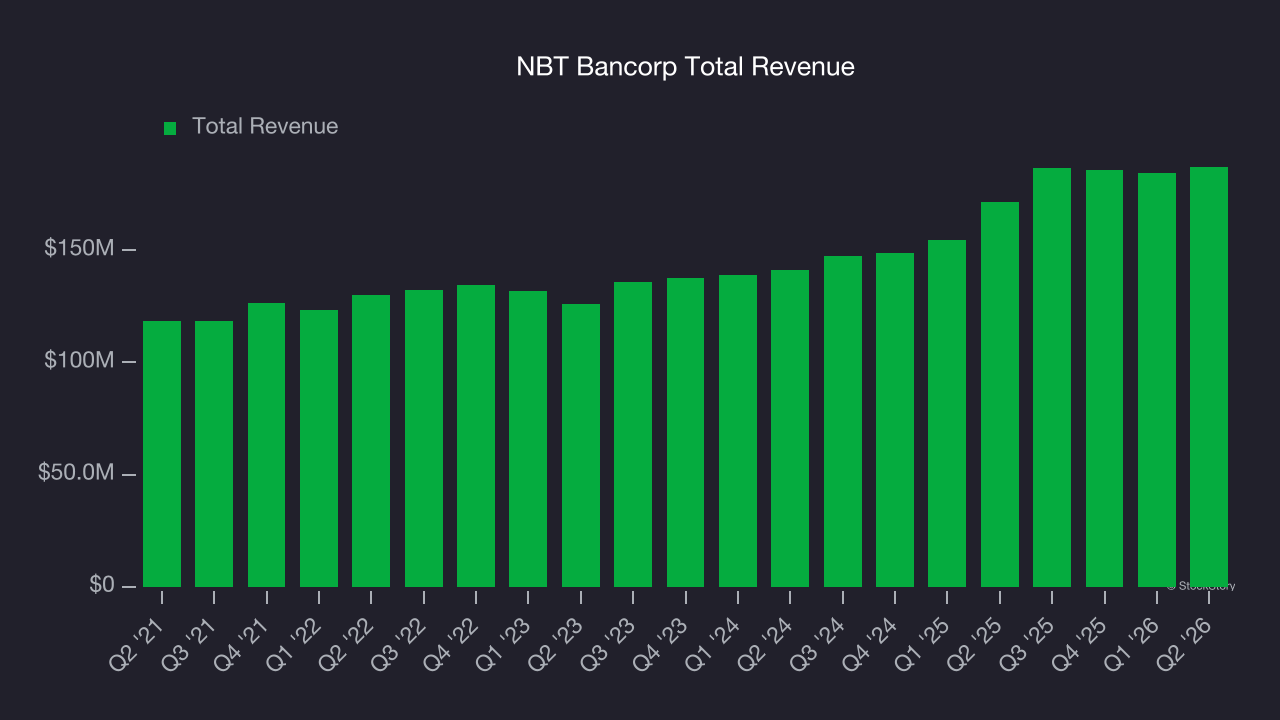1280x720 pixels.
Task: Select the bar for Q4 '25
Action: click(x=1105, y=378)
